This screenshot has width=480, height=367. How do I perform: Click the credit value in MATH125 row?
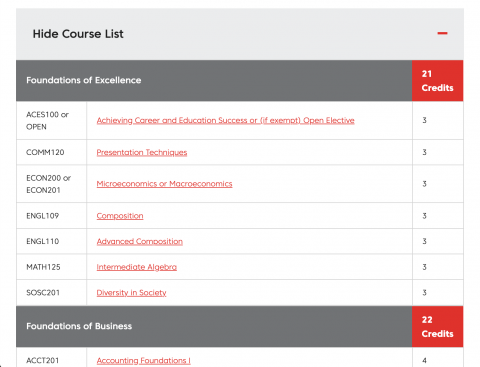[x=424, y=267]
